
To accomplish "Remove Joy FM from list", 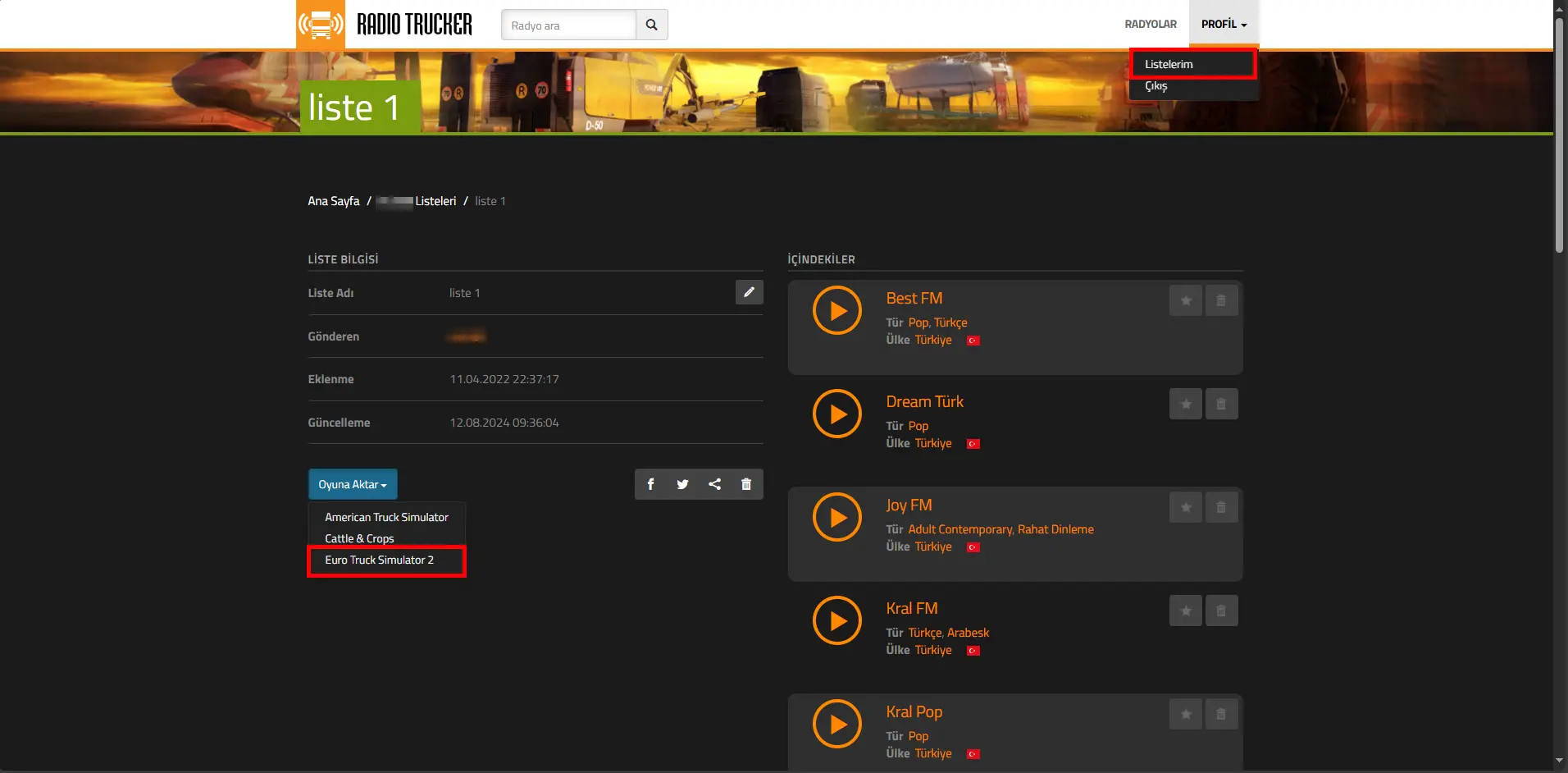I will tap(1221, 507).
